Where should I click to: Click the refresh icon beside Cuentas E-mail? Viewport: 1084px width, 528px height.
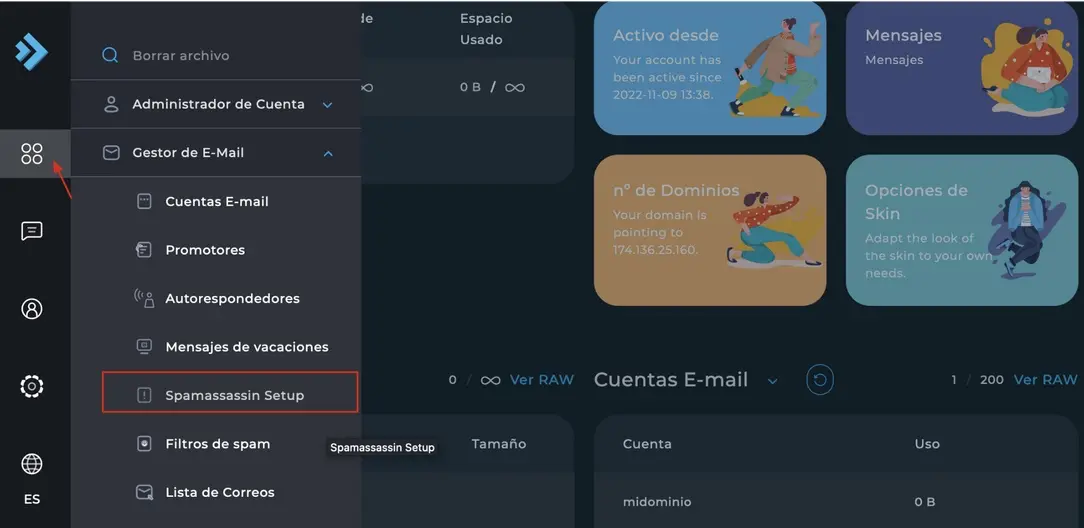(x=820, y=379)
